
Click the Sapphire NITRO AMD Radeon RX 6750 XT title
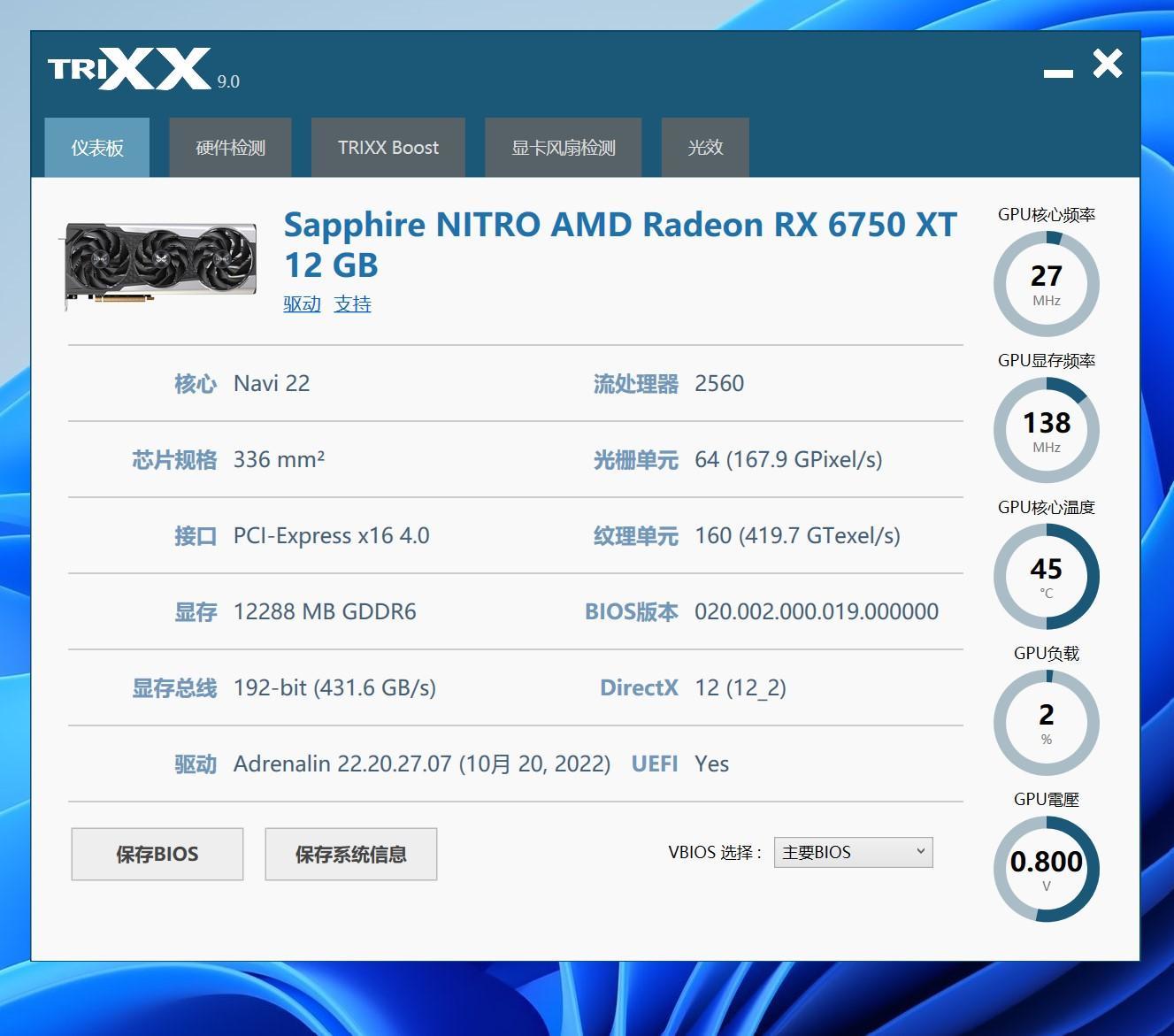tap(620, 244)
